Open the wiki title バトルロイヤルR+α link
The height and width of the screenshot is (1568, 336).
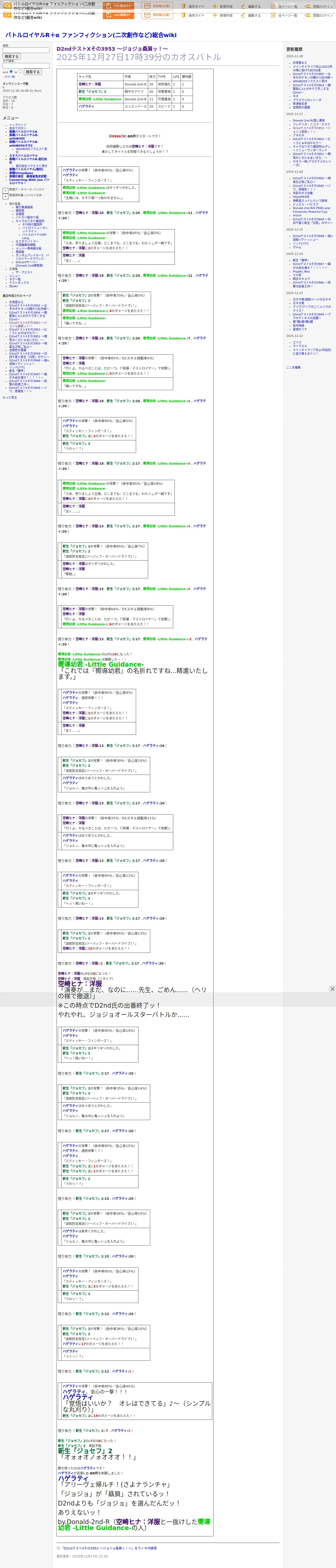pos(91,35)
